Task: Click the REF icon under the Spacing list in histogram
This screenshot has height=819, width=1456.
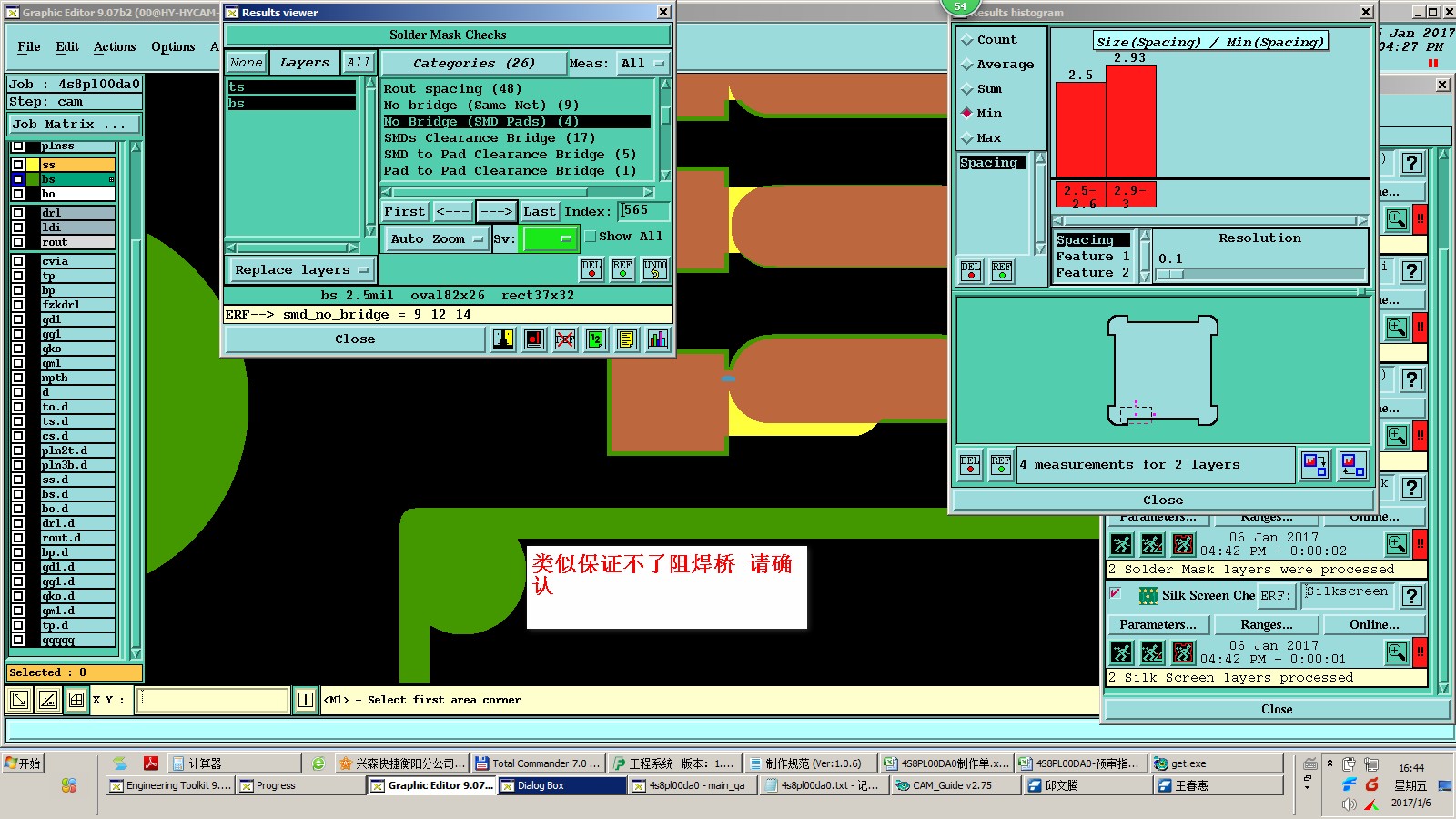Action: pos(1002,271)
